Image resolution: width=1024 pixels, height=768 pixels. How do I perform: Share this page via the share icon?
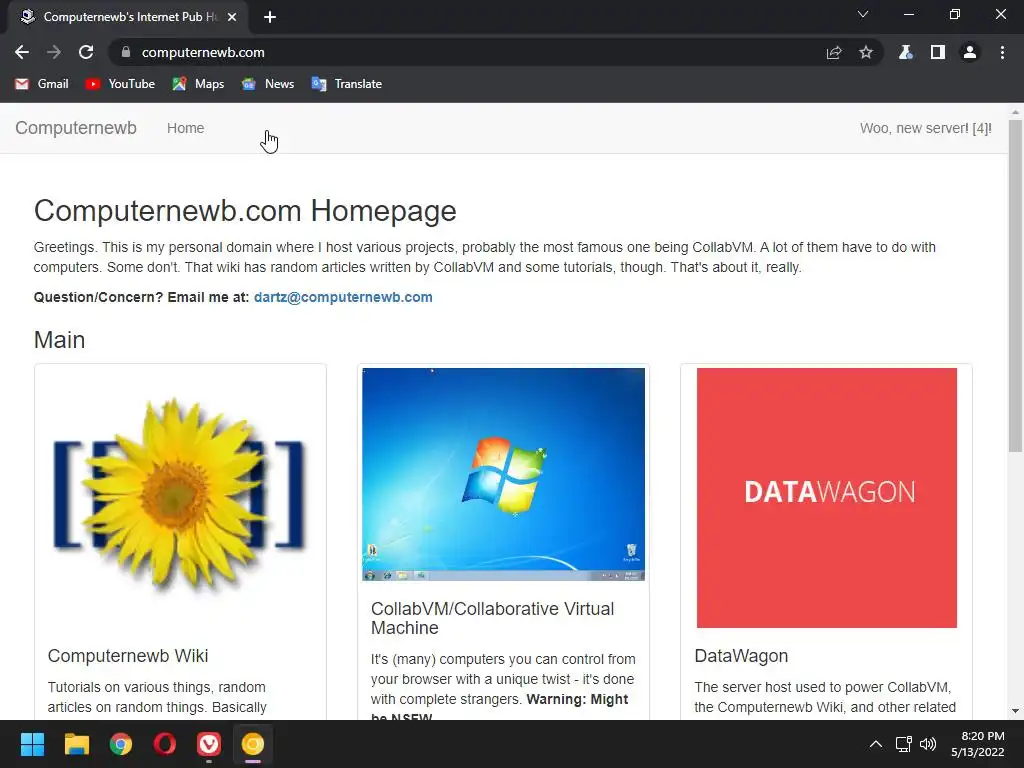[834, 52]
